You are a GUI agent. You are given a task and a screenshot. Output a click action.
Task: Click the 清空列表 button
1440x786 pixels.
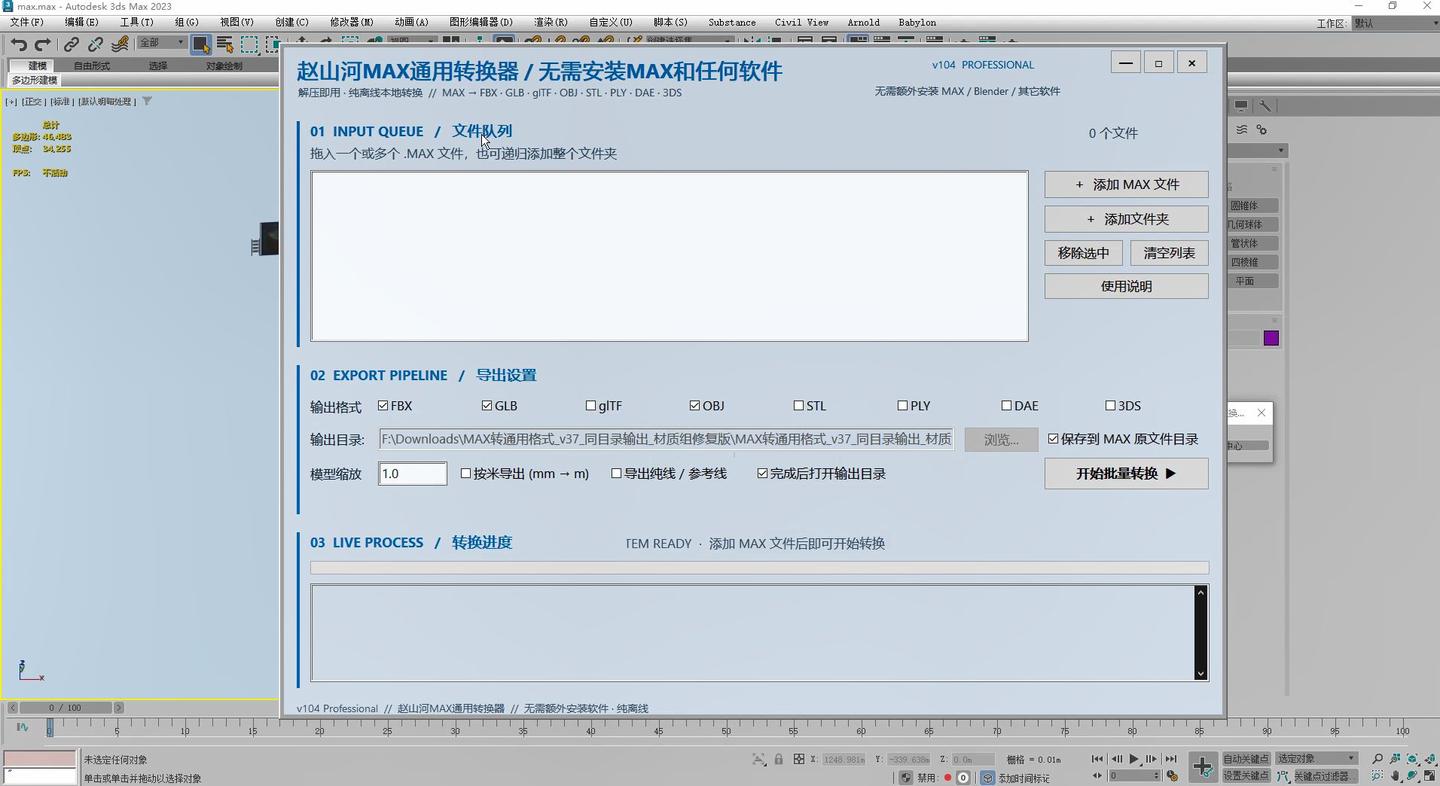pos(1169,253)
